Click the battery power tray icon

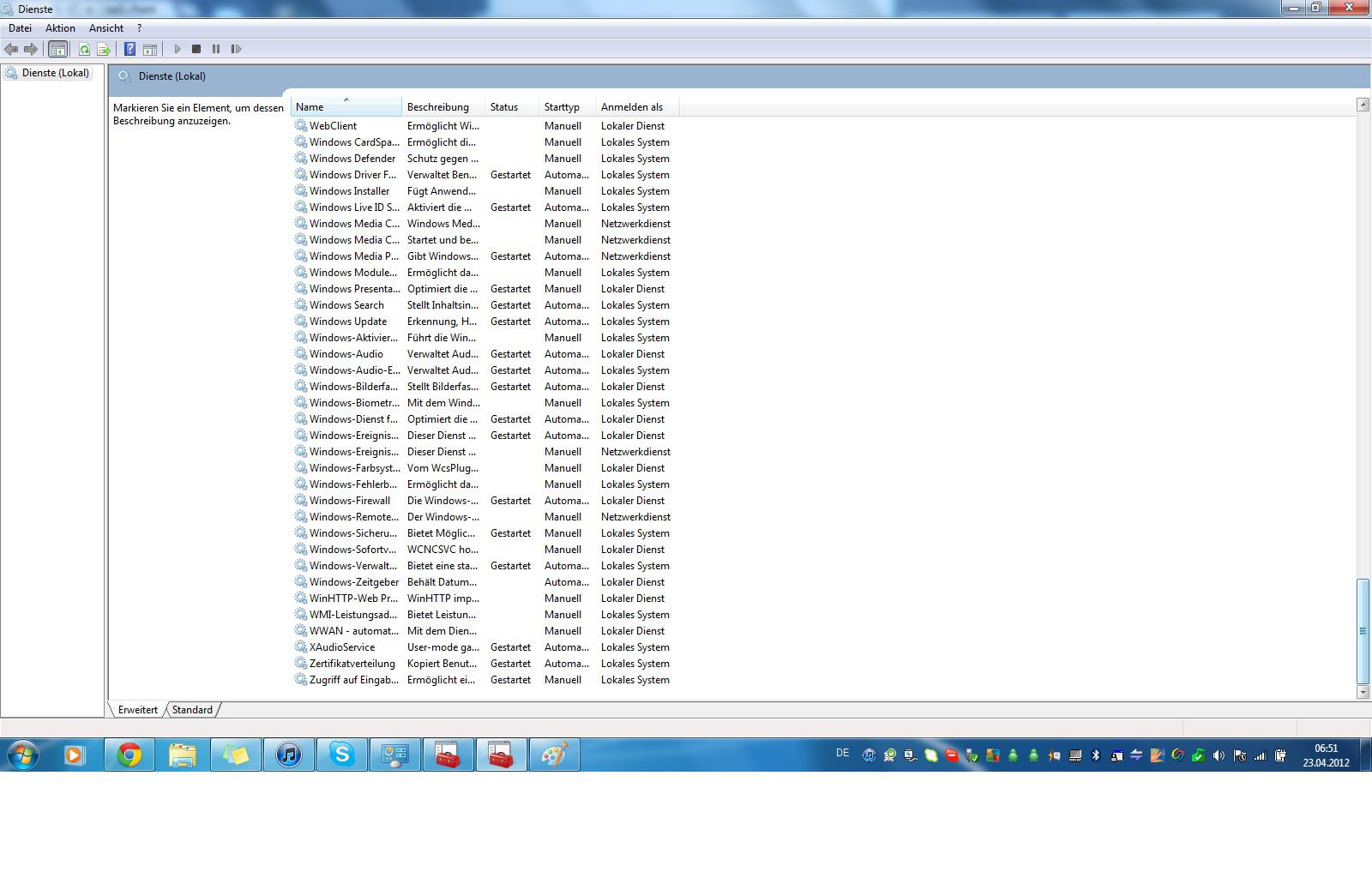pyautogui.click(x=1280, y=755)
